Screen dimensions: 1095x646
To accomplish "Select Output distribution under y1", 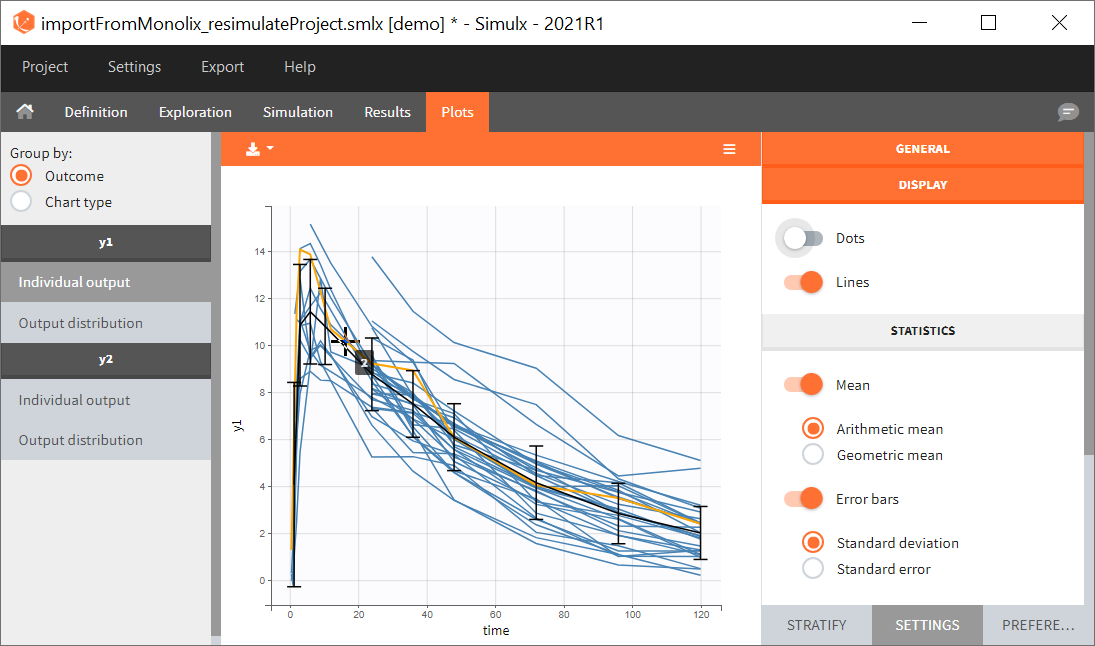I will tap(80, 323).
